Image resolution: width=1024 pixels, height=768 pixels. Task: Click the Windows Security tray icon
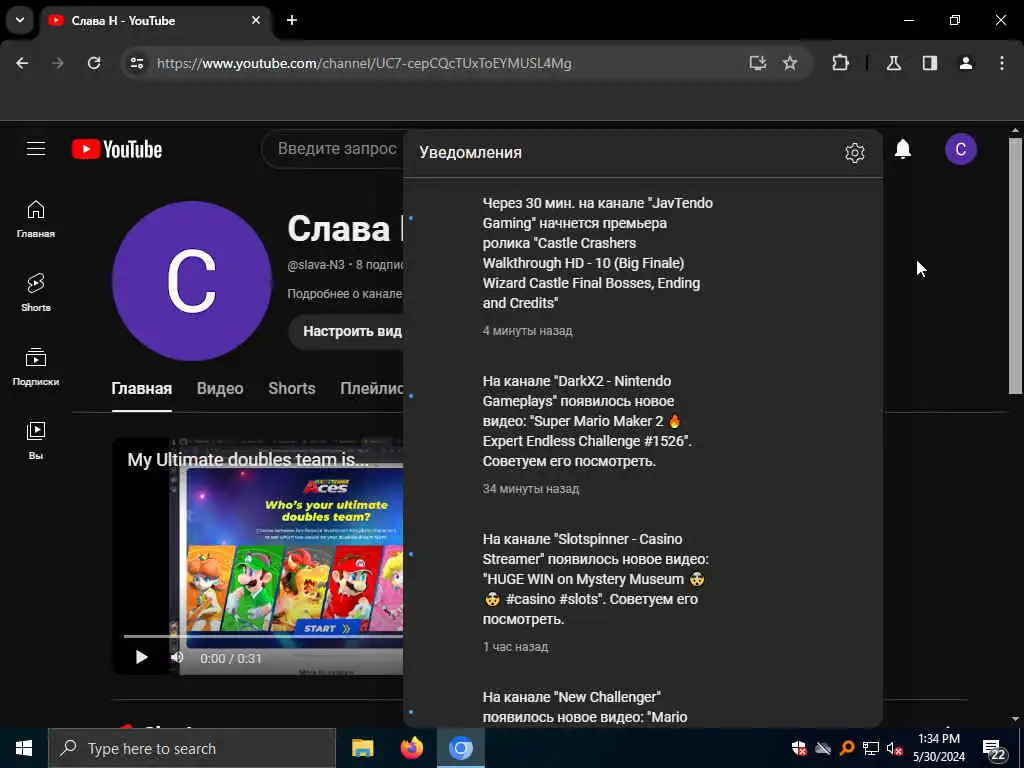[x=799, y=748]
